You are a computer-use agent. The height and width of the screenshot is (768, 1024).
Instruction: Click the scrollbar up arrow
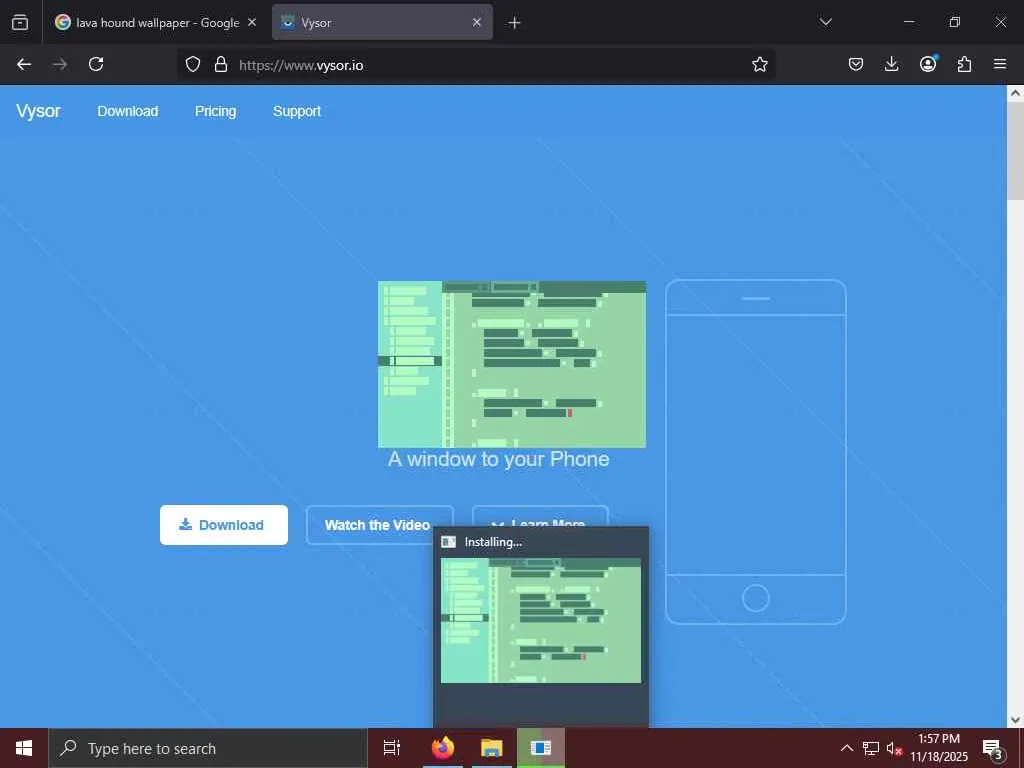click(x=1015, y=93)
